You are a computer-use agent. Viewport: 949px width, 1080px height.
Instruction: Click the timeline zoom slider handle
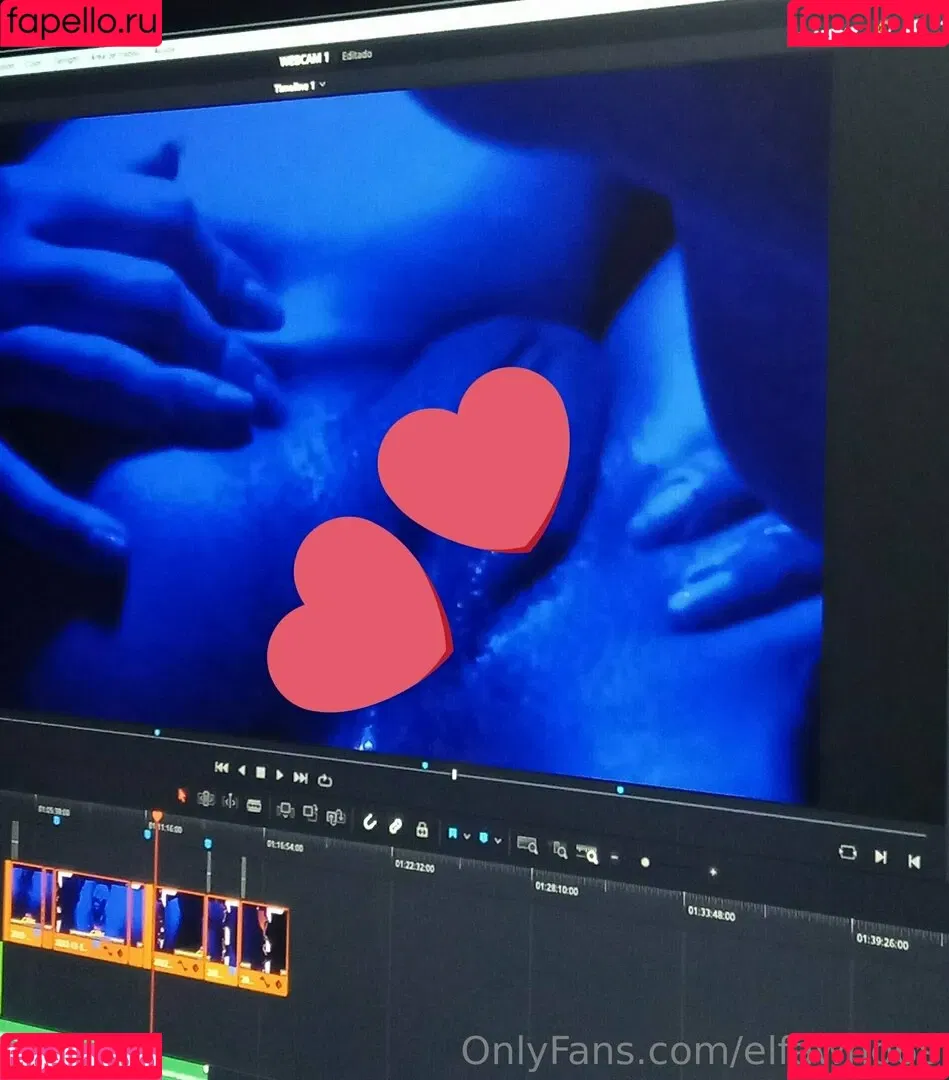click(x=645, y=862)
